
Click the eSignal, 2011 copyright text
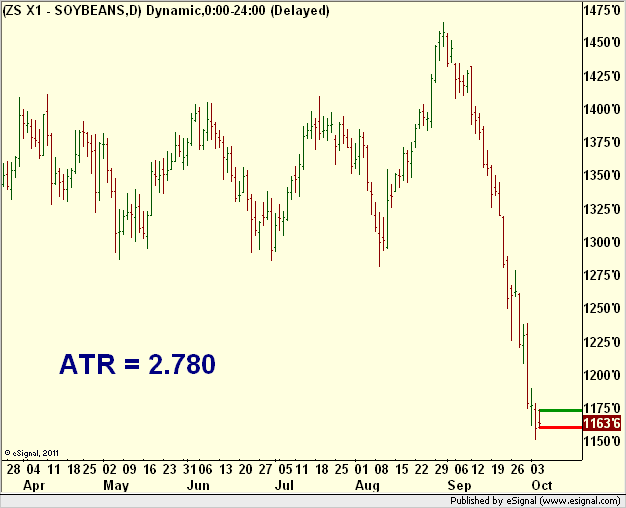(32, 453)
